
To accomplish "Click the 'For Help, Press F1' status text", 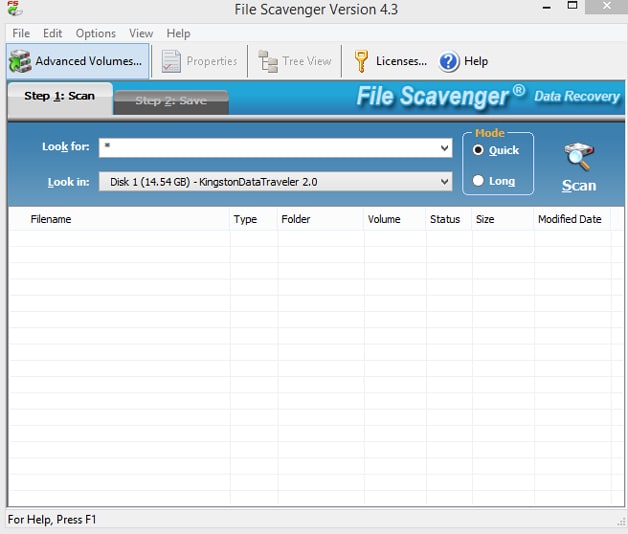I will coord(52,520).
